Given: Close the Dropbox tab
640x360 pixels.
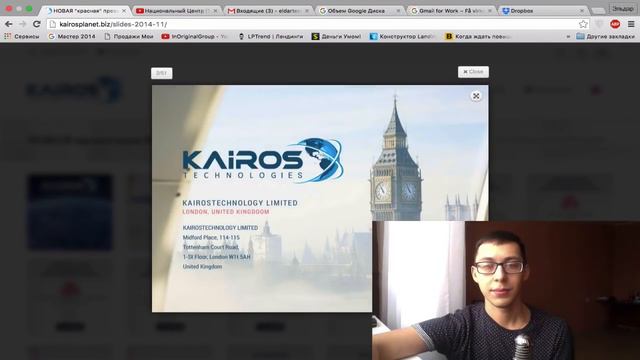Looking at the screenshot, I should (x=582, y=11).
